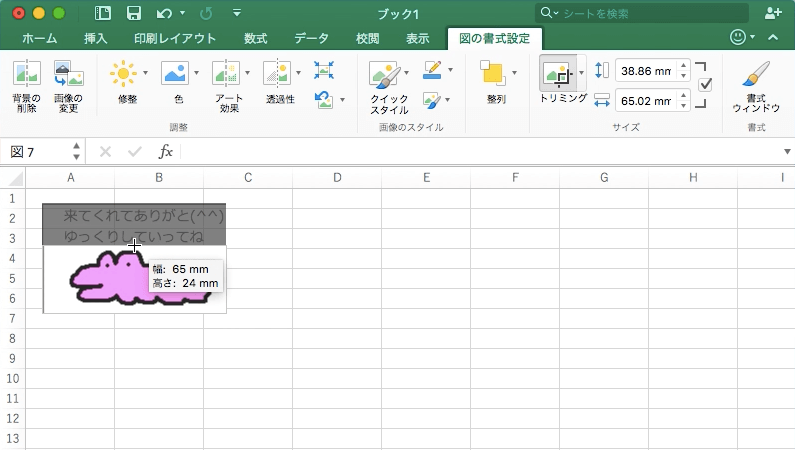Image resolution: width=795 pixels, height=450 pixels.
Task: Switch to the ホーム tab
Action: tap(40, 39)
